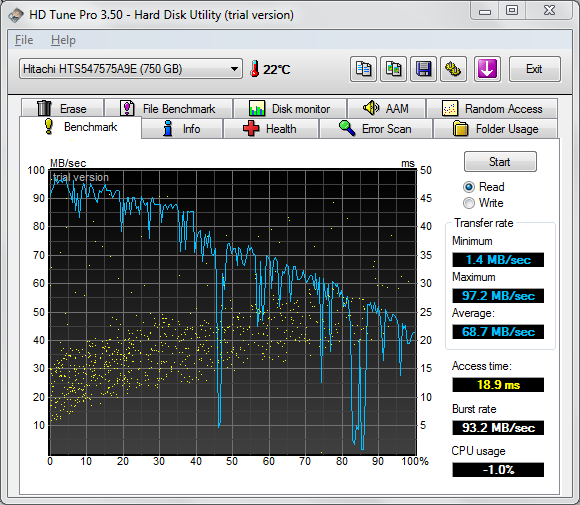Click the HD Tune app icon in title bar
The width and height of the screenshot is (580, 505).
pyautogui.click(x=16, y=15)
